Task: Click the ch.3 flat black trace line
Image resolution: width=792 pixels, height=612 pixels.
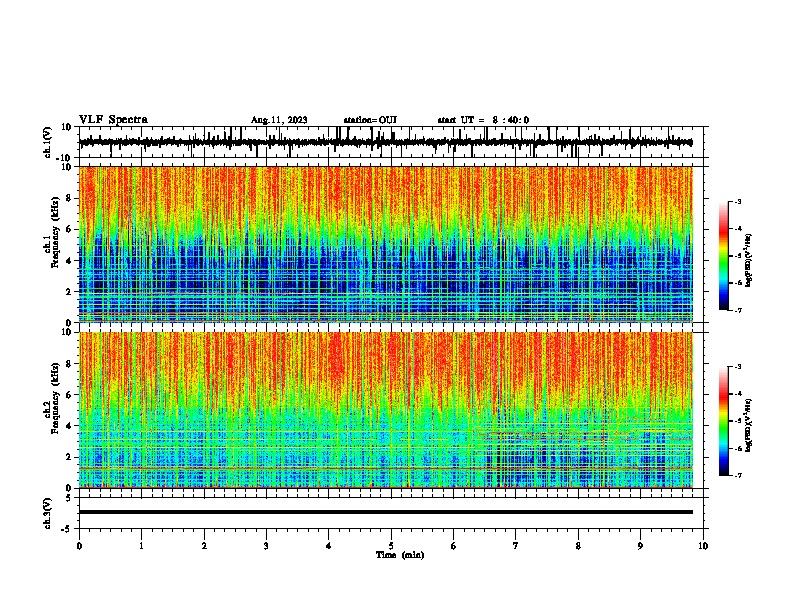Action: (x=385, y=512)
